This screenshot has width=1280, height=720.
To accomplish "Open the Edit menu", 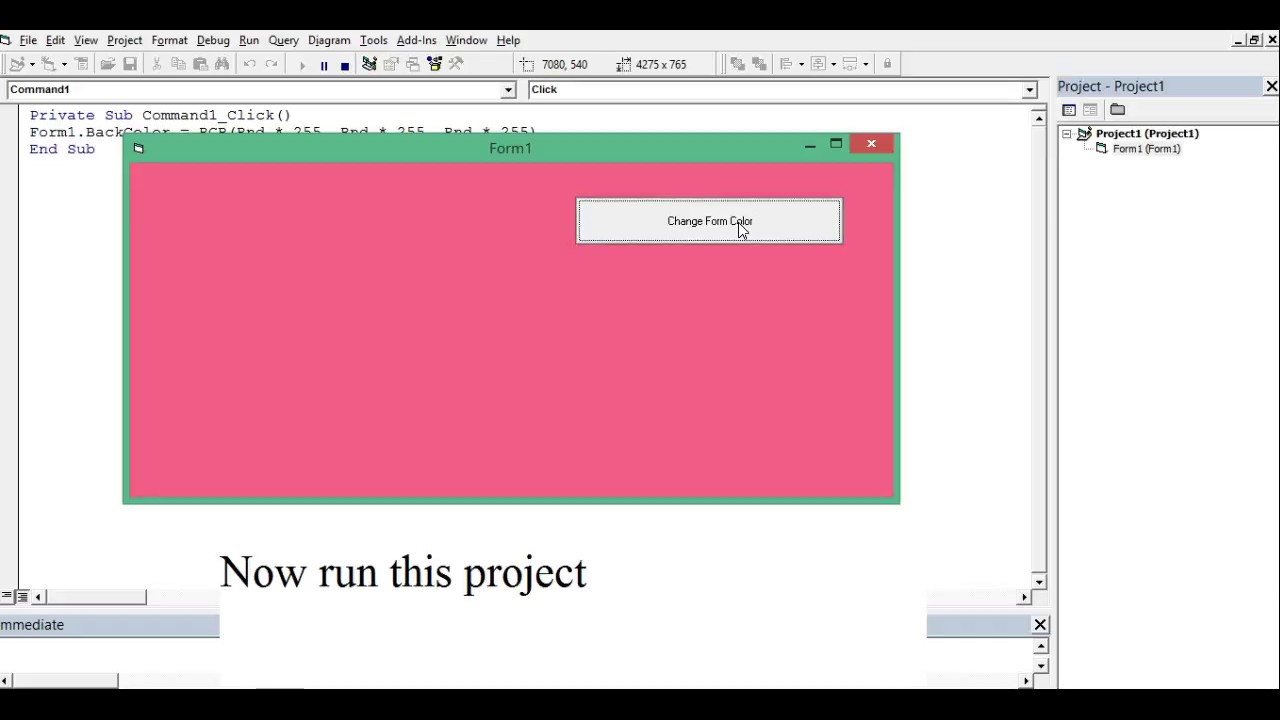I will coord(55,40).
